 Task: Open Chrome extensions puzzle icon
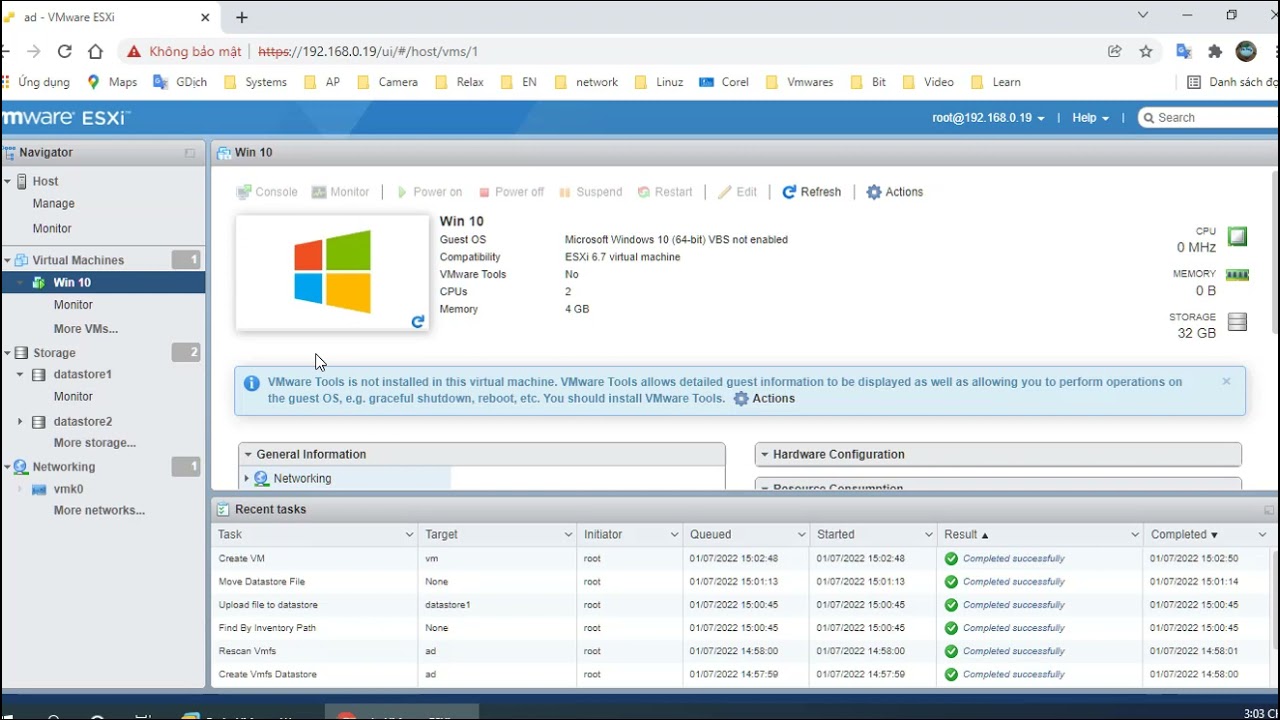1215,51
